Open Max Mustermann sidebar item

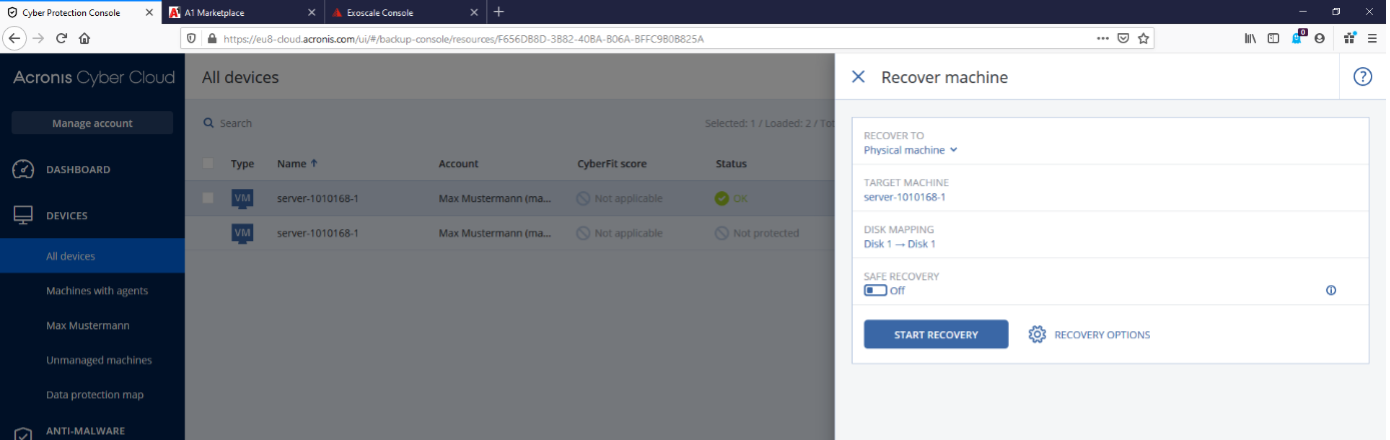(x=87, y=325)
